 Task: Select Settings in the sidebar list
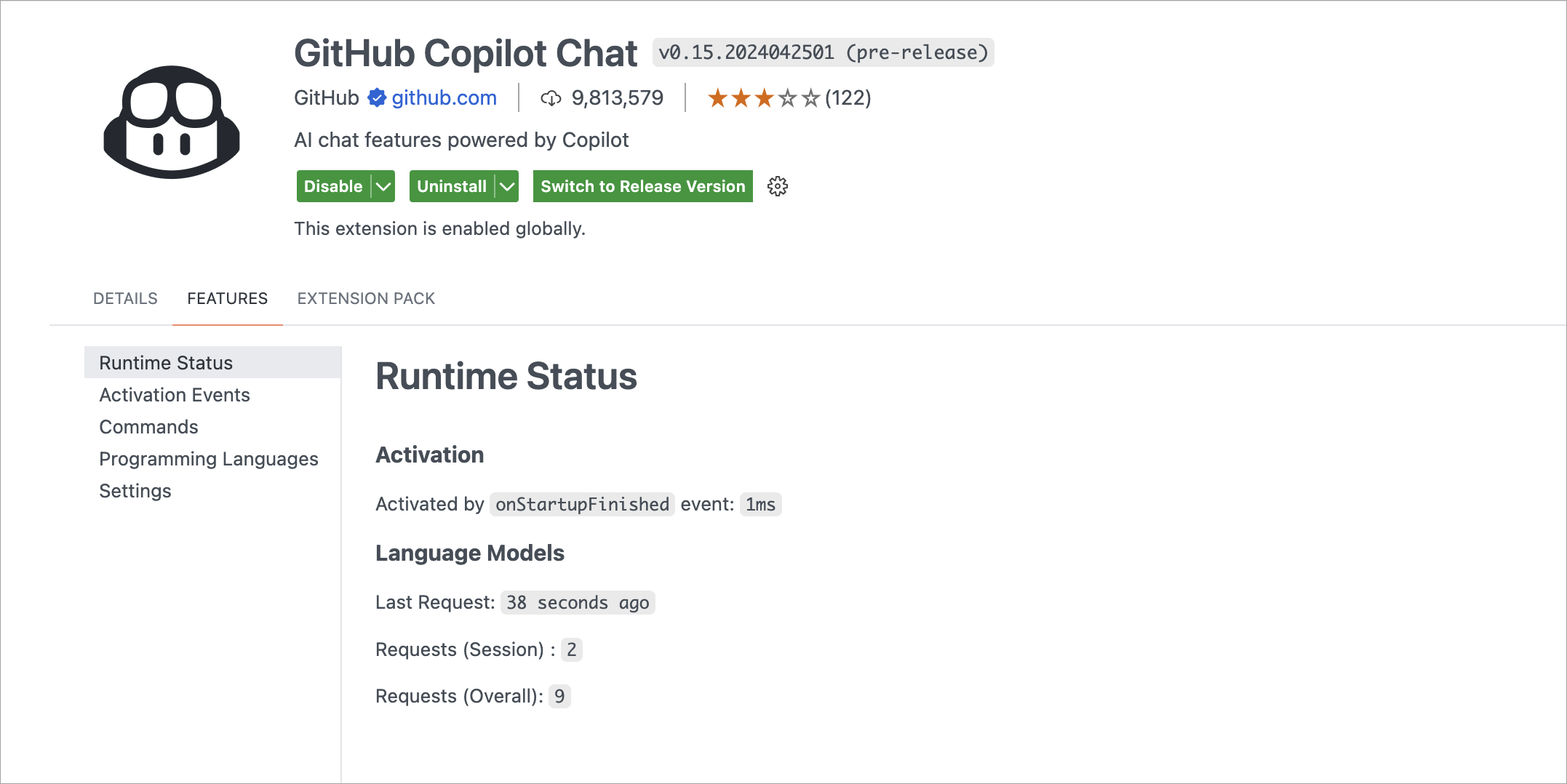[x=135, y=491]
